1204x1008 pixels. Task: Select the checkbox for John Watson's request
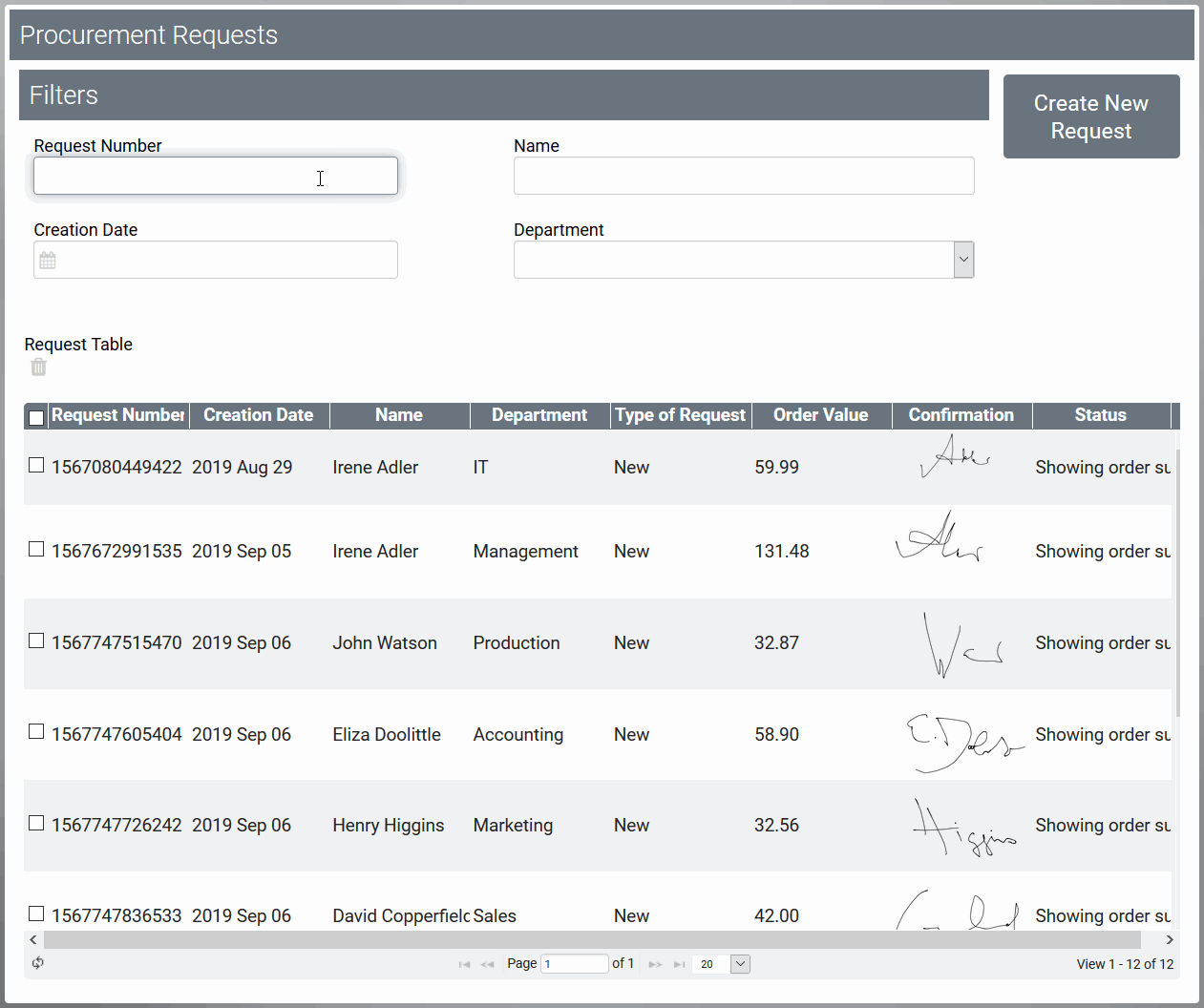(36, 641)
